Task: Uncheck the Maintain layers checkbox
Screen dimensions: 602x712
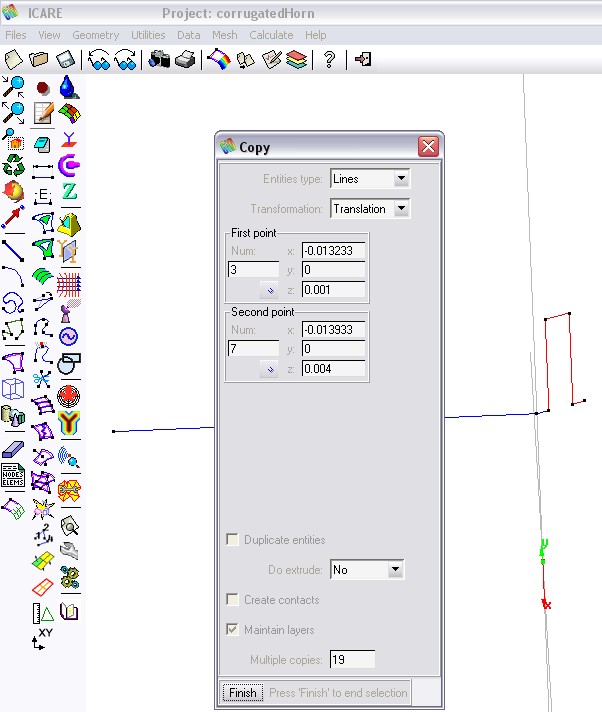Action: pos(232,629)
